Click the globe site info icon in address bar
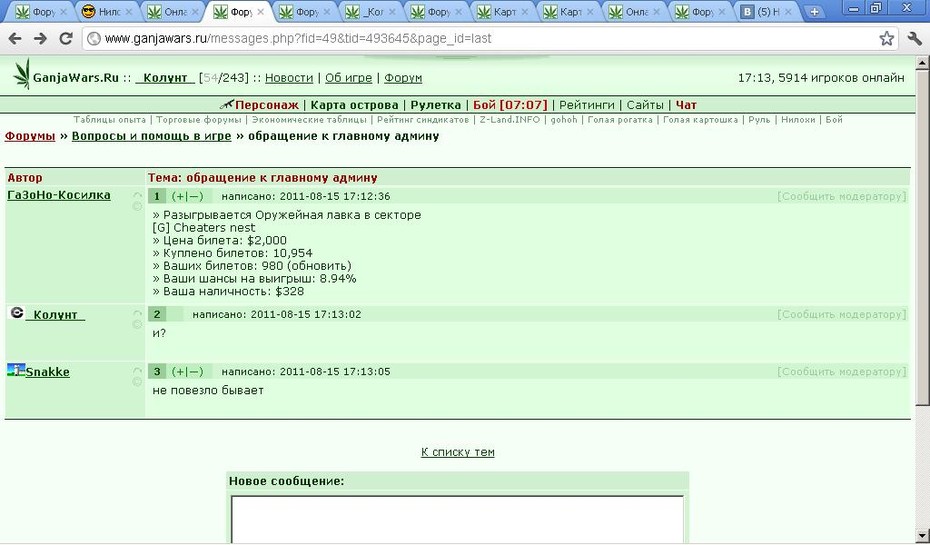This screenshot has height=545, width=930. pos(93,39)
